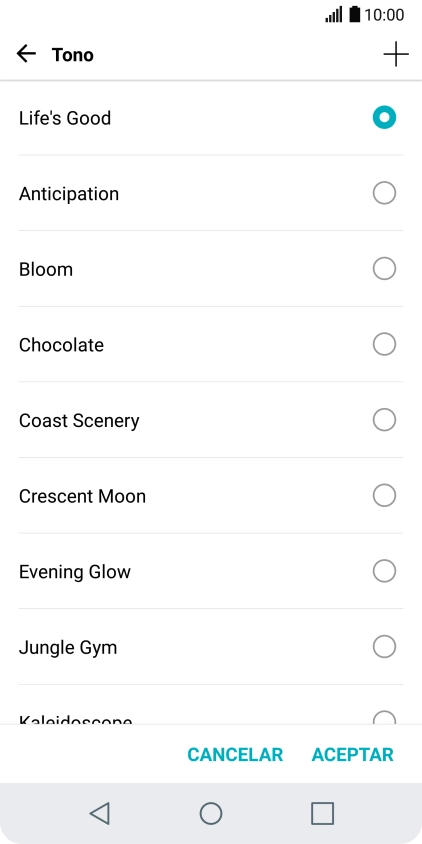Tap the signal strength status icon
422x844 pixels.
coord(334,15)
